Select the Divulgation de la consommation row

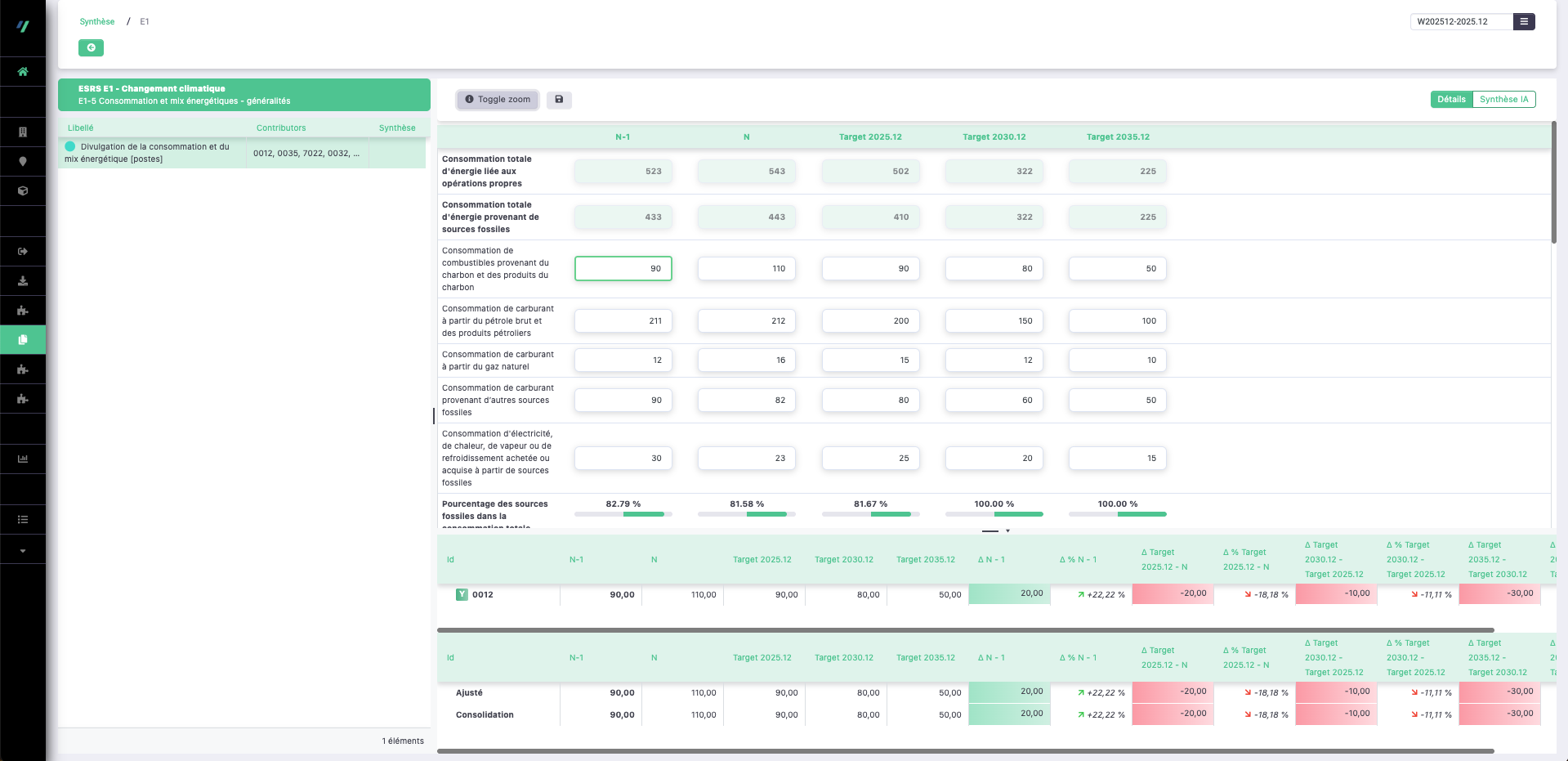pos(154,153)
